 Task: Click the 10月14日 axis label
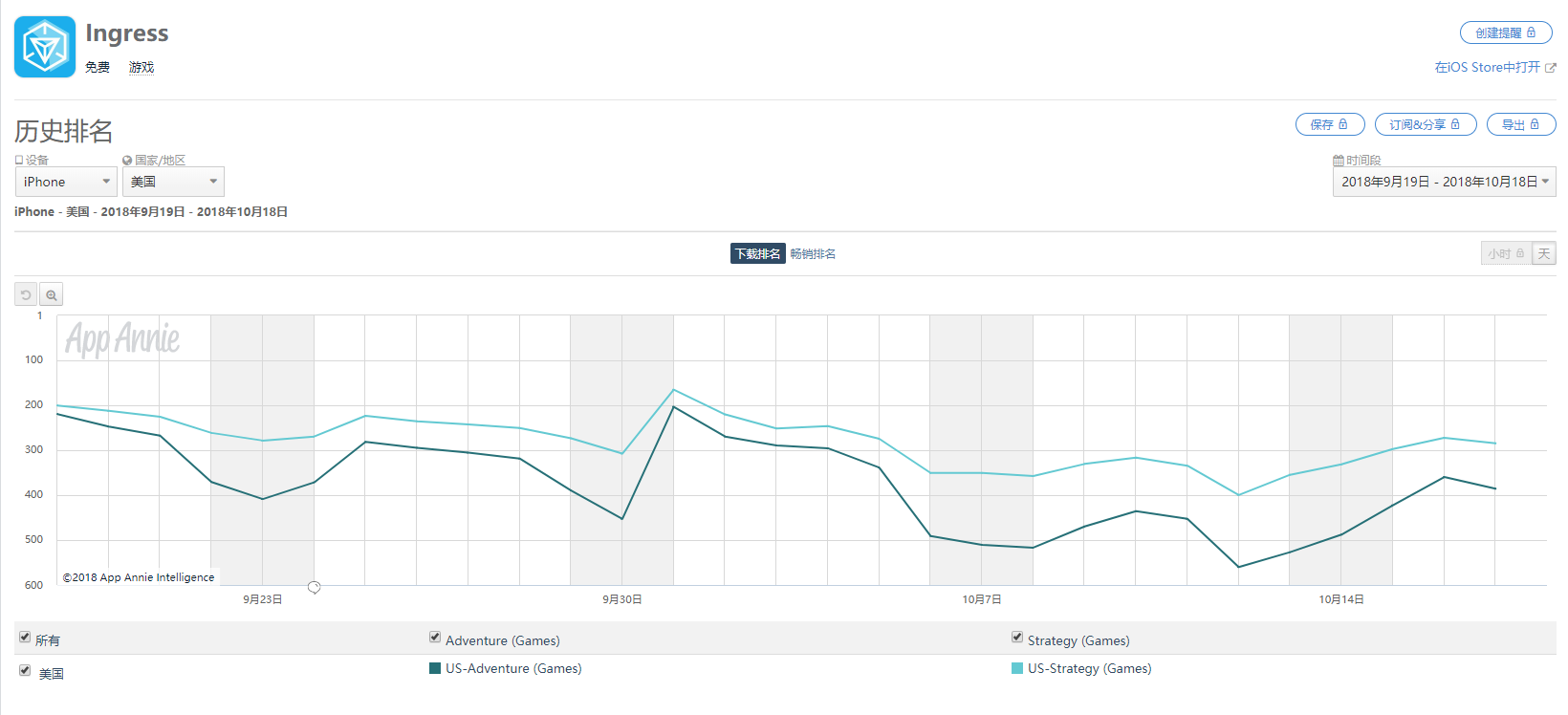click(1341, 599)
